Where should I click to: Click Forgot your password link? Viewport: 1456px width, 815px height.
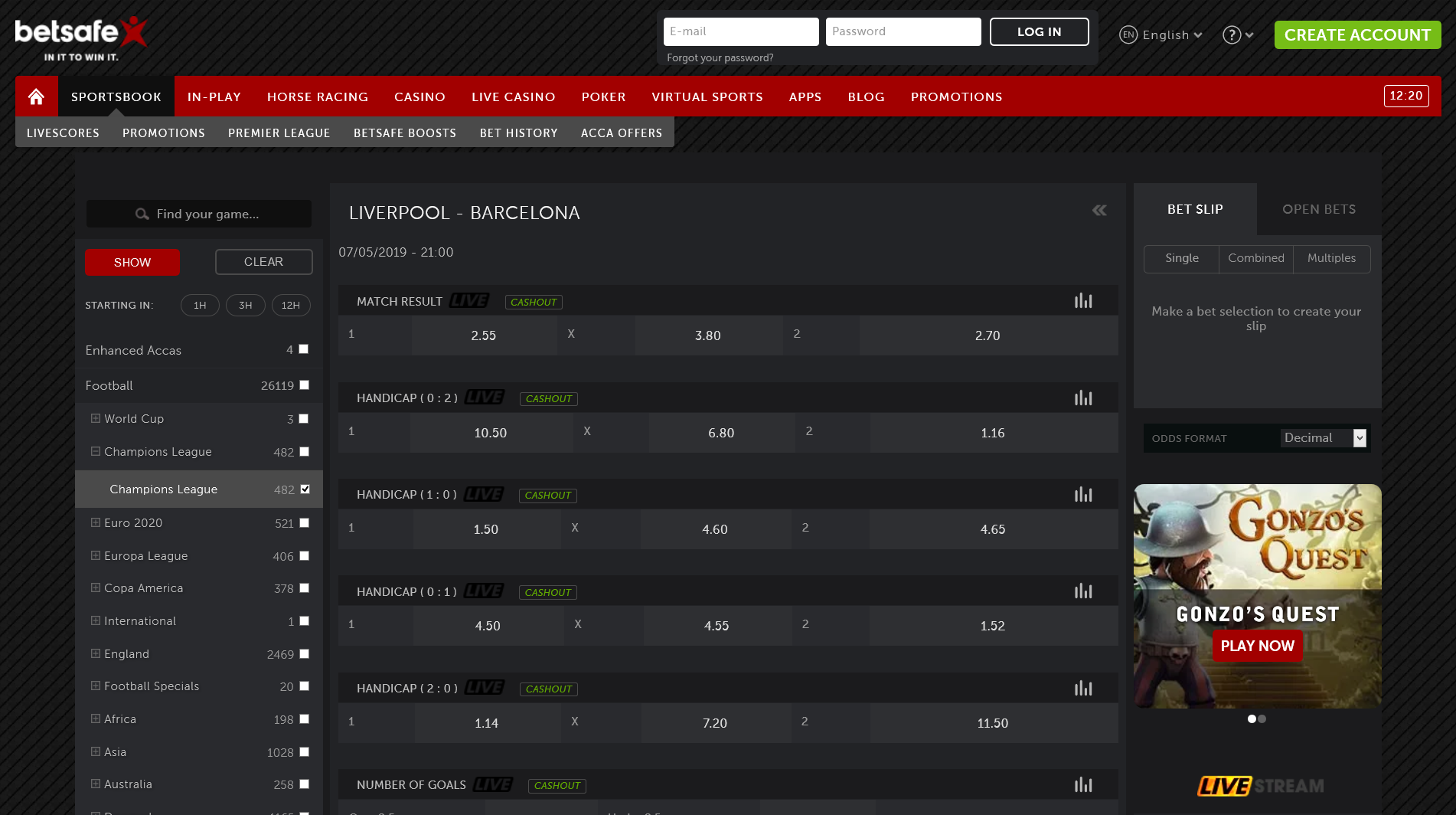720,58
